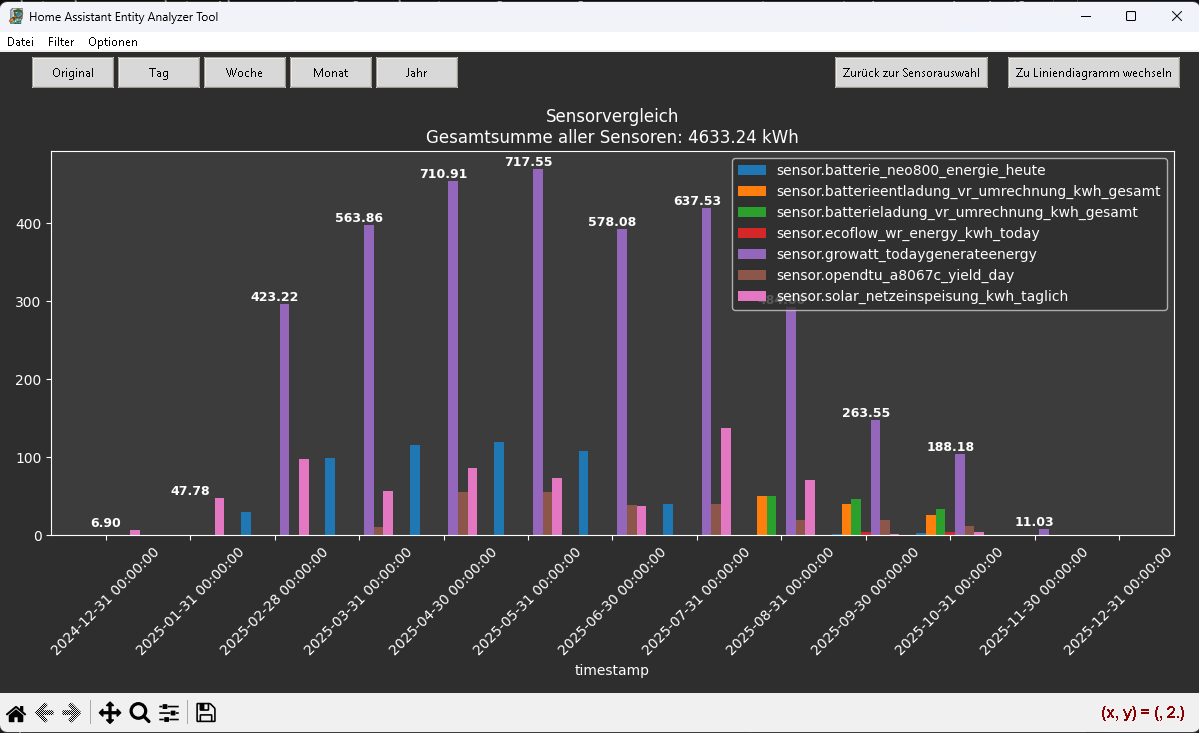Switch aggregation to Woche
This screenshot has height=733, width=1199.
pyautogui.click(x=245, y=73)
